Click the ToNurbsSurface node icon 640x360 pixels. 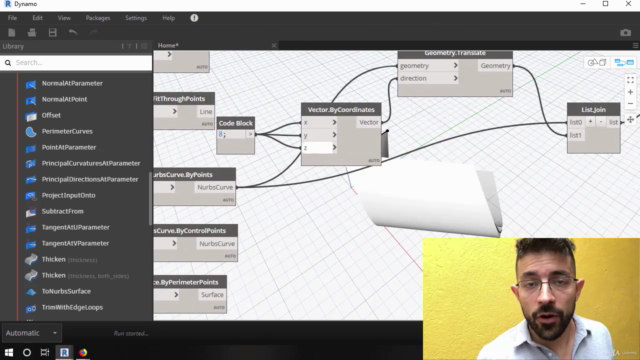click(x=31, y=292)
